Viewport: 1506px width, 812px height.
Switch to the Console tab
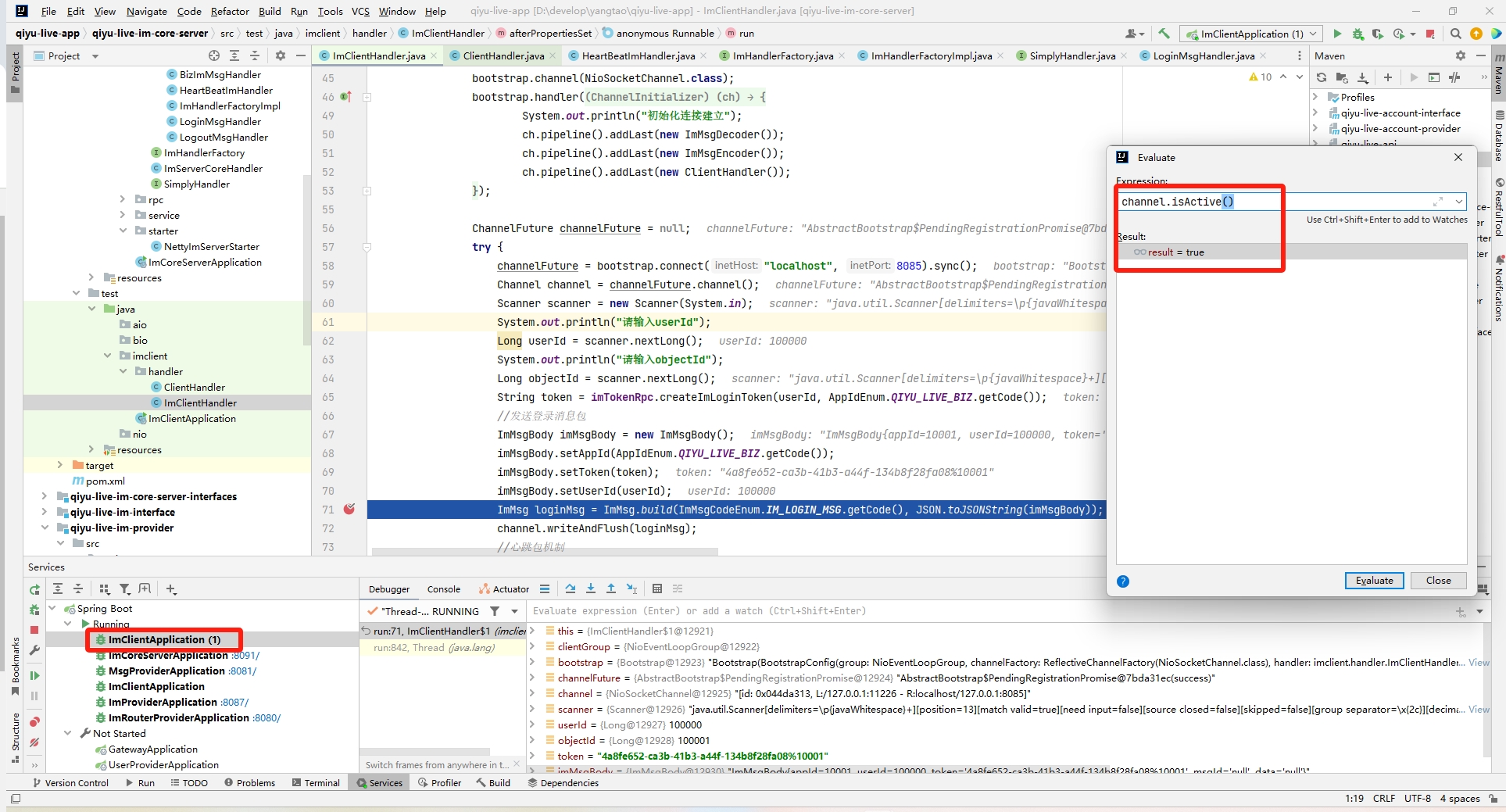pos(443,589)
